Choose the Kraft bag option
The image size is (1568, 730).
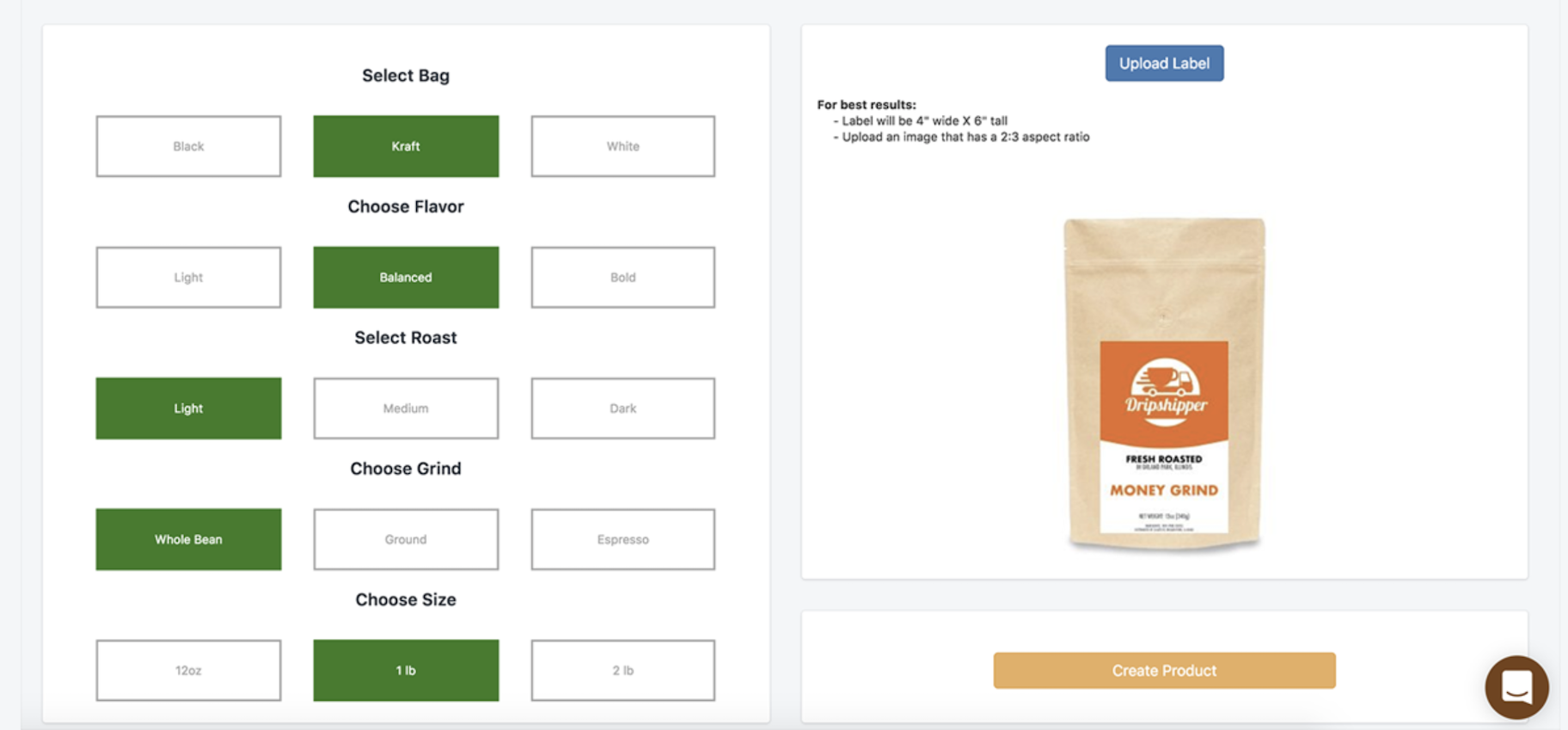click(406, 146)
